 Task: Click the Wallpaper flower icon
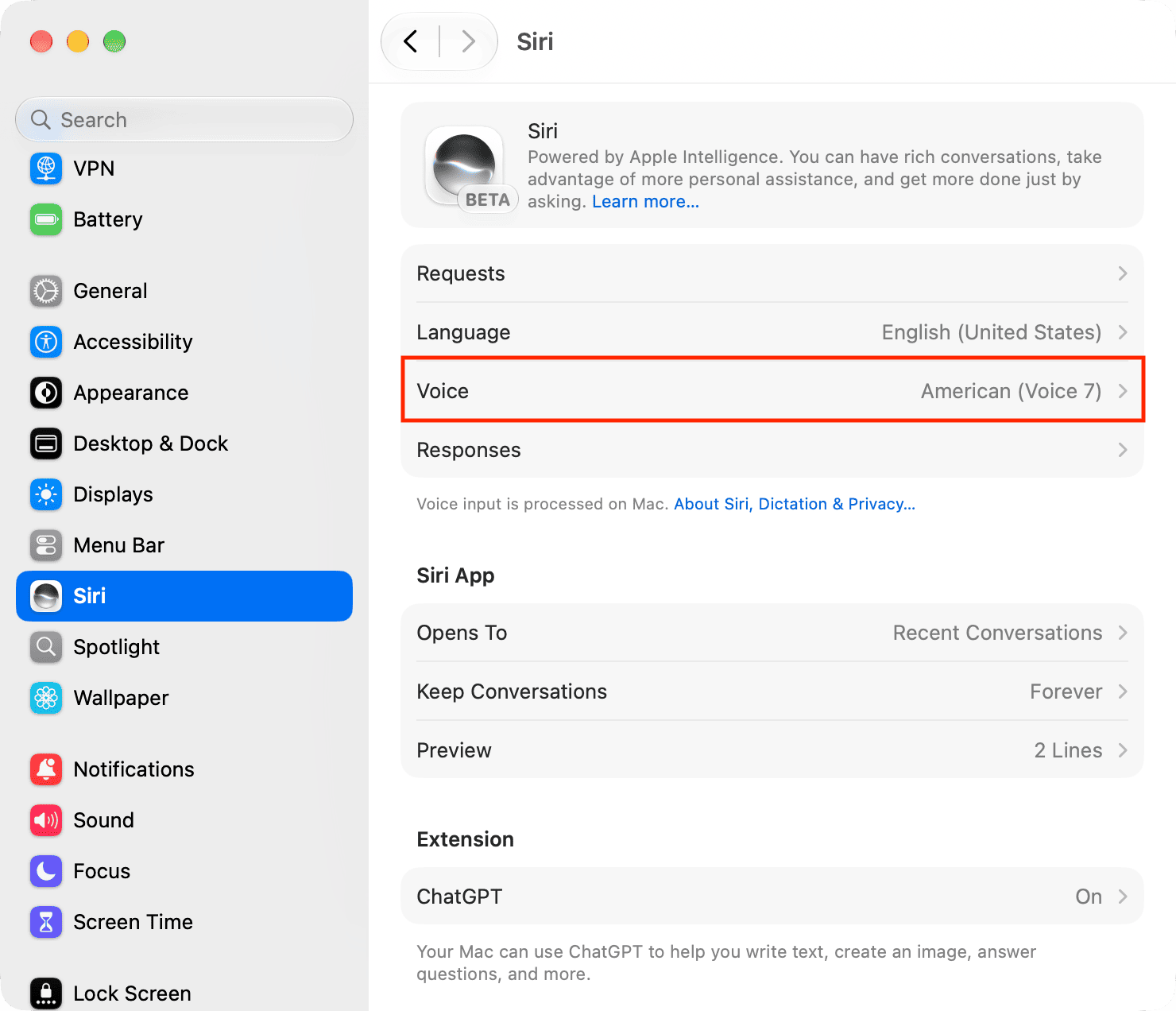point(46,698)
